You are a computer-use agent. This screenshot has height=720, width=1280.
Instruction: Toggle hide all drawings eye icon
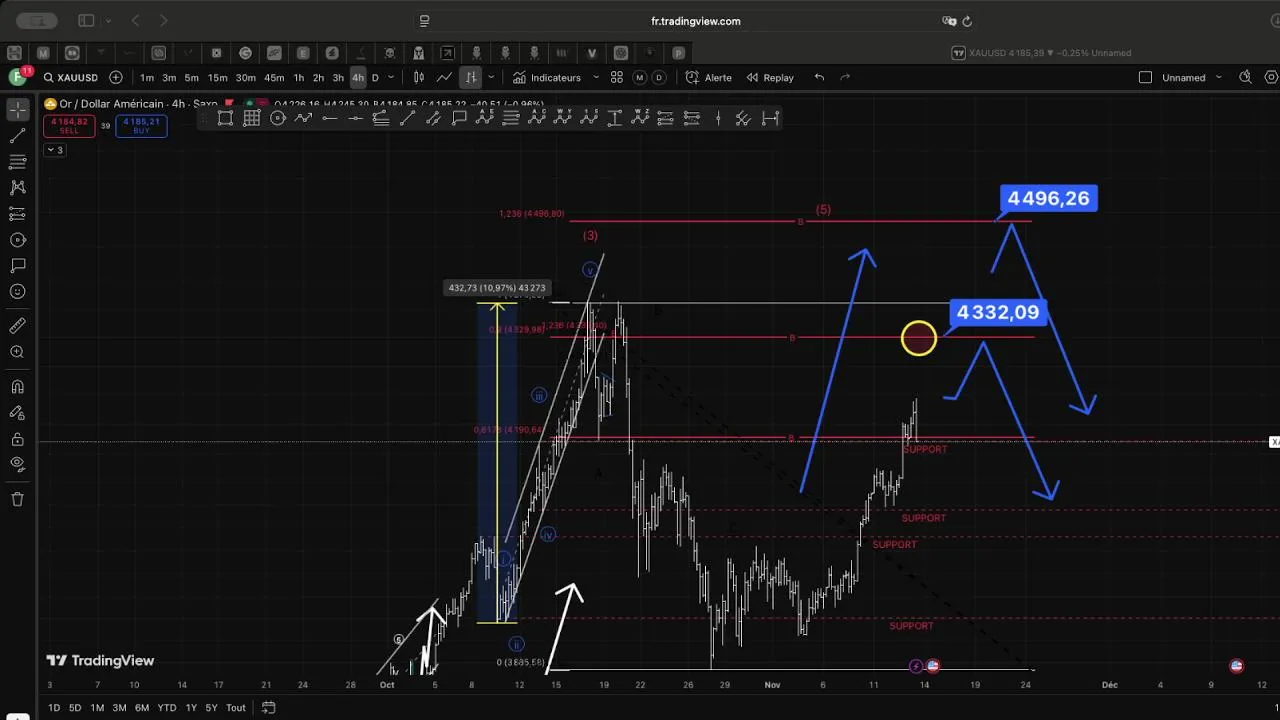(17, 464)
